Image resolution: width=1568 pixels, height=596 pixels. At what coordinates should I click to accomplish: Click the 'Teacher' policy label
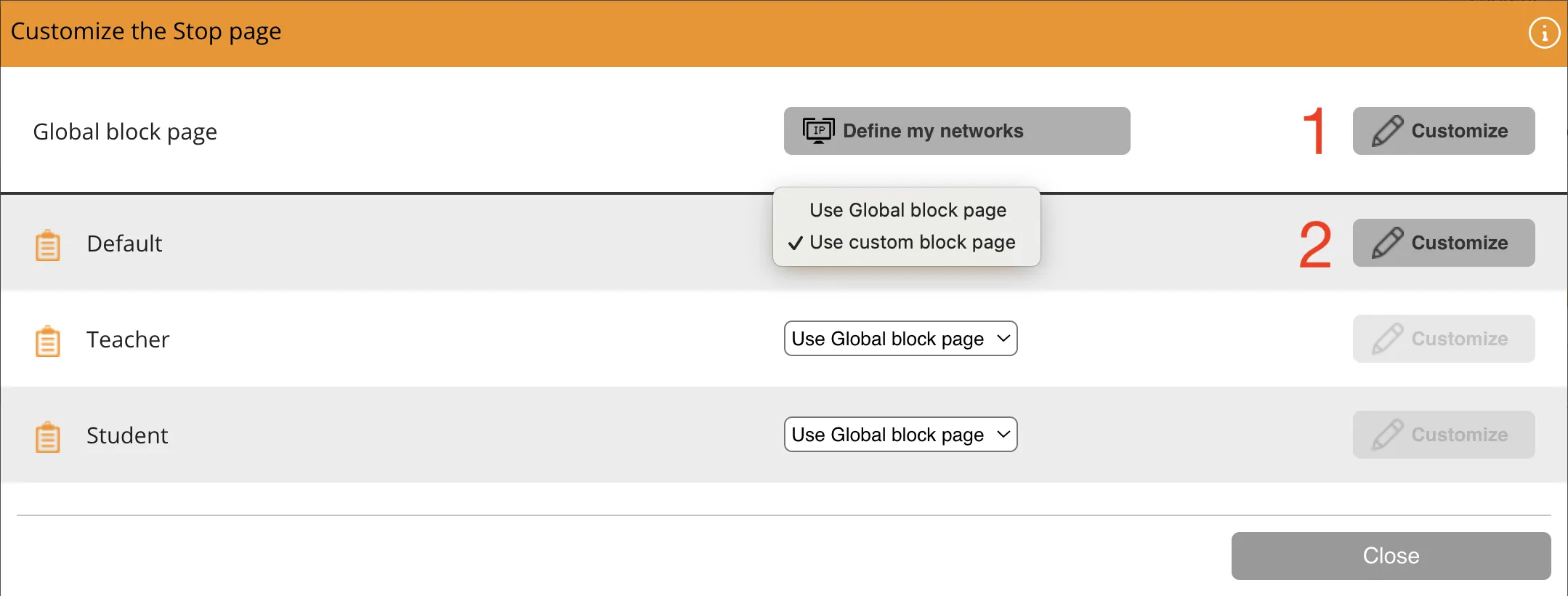click(x=128, y=339)
